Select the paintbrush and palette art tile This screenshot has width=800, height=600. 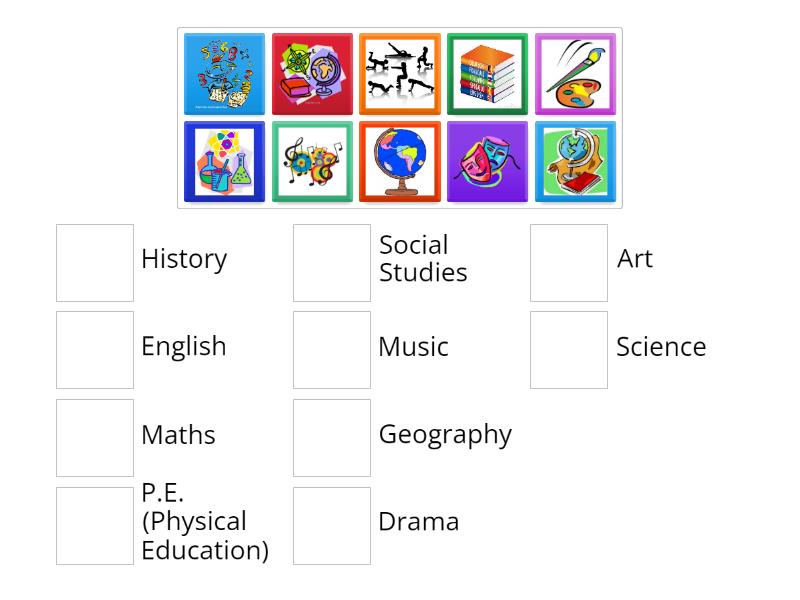tap(575, 73)
